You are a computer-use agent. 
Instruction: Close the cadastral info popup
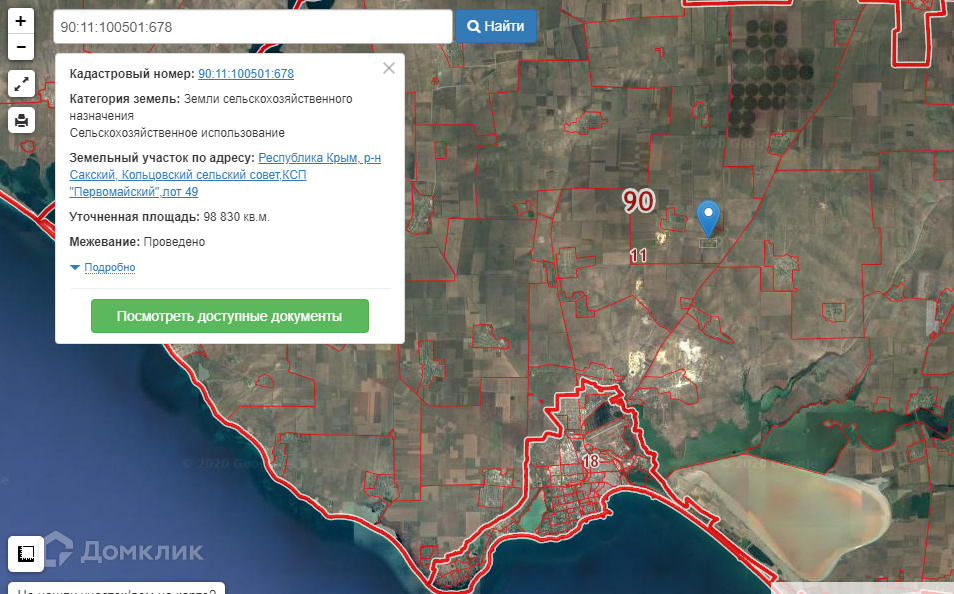[389, 68]
